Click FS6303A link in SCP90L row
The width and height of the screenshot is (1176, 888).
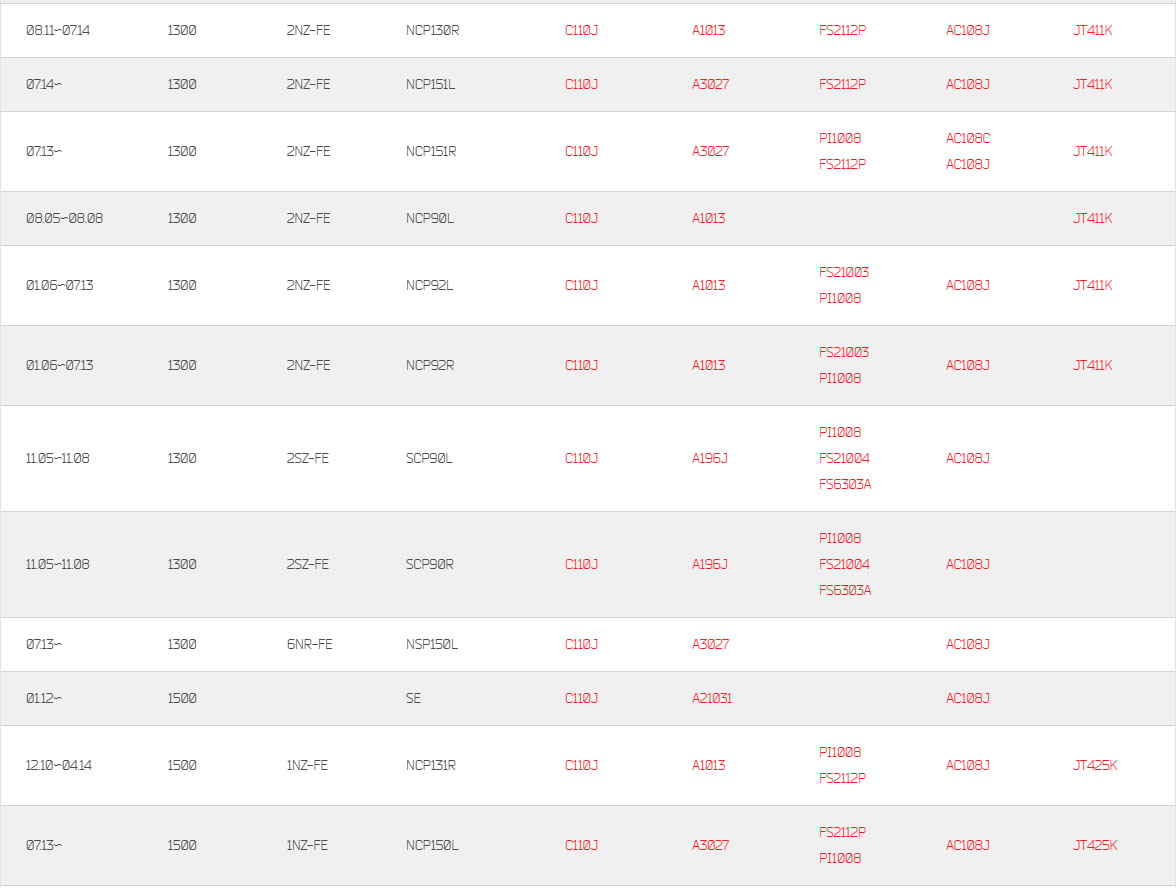845,484
